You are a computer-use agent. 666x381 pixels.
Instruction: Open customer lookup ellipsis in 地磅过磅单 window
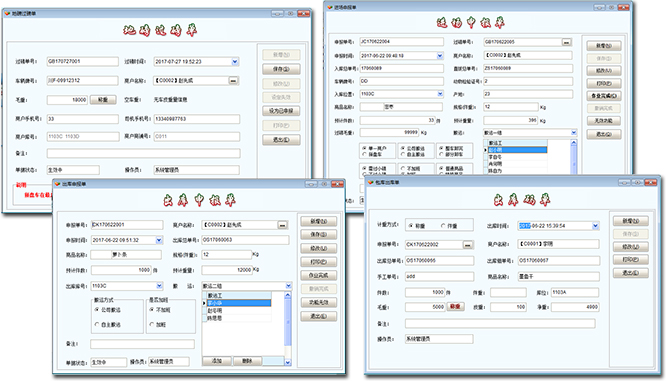(233, 81)
